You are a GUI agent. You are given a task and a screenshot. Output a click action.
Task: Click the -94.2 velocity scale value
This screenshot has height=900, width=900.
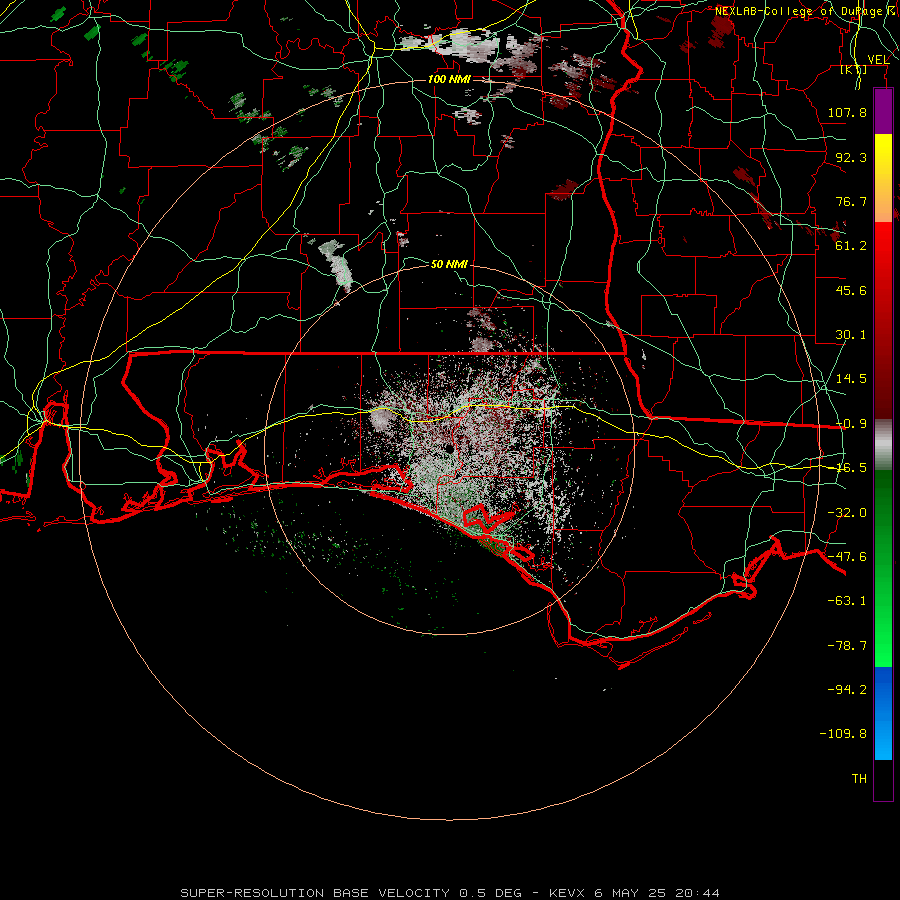coord(847,689)
